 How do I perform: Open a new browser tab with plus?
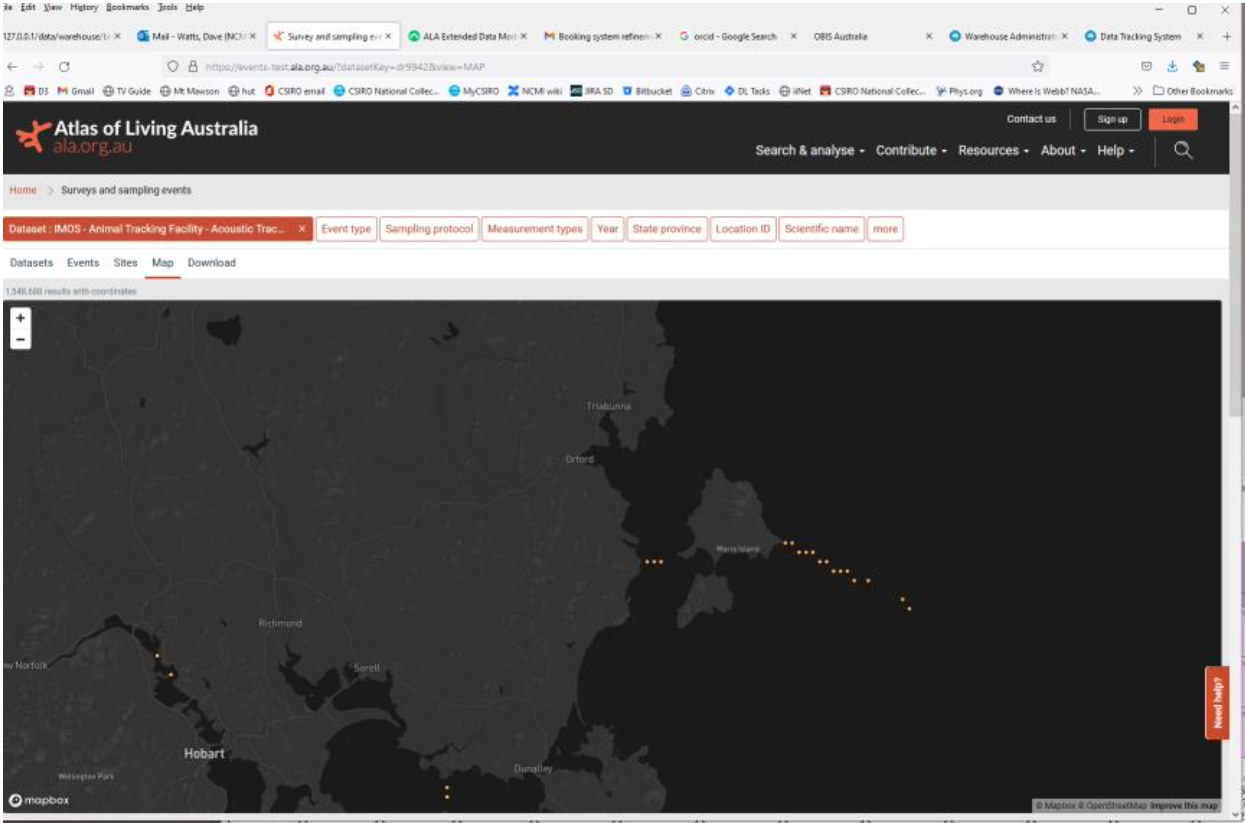[1227, 36]
